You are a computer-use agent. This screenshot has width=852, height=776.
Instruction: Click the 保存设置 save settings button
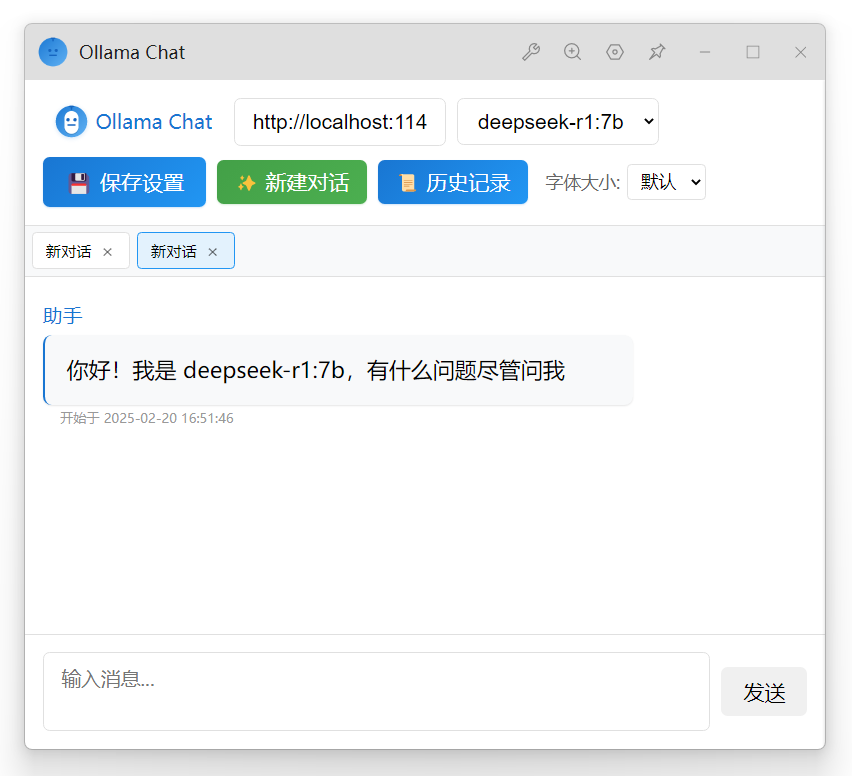click(x=124, y=182)
